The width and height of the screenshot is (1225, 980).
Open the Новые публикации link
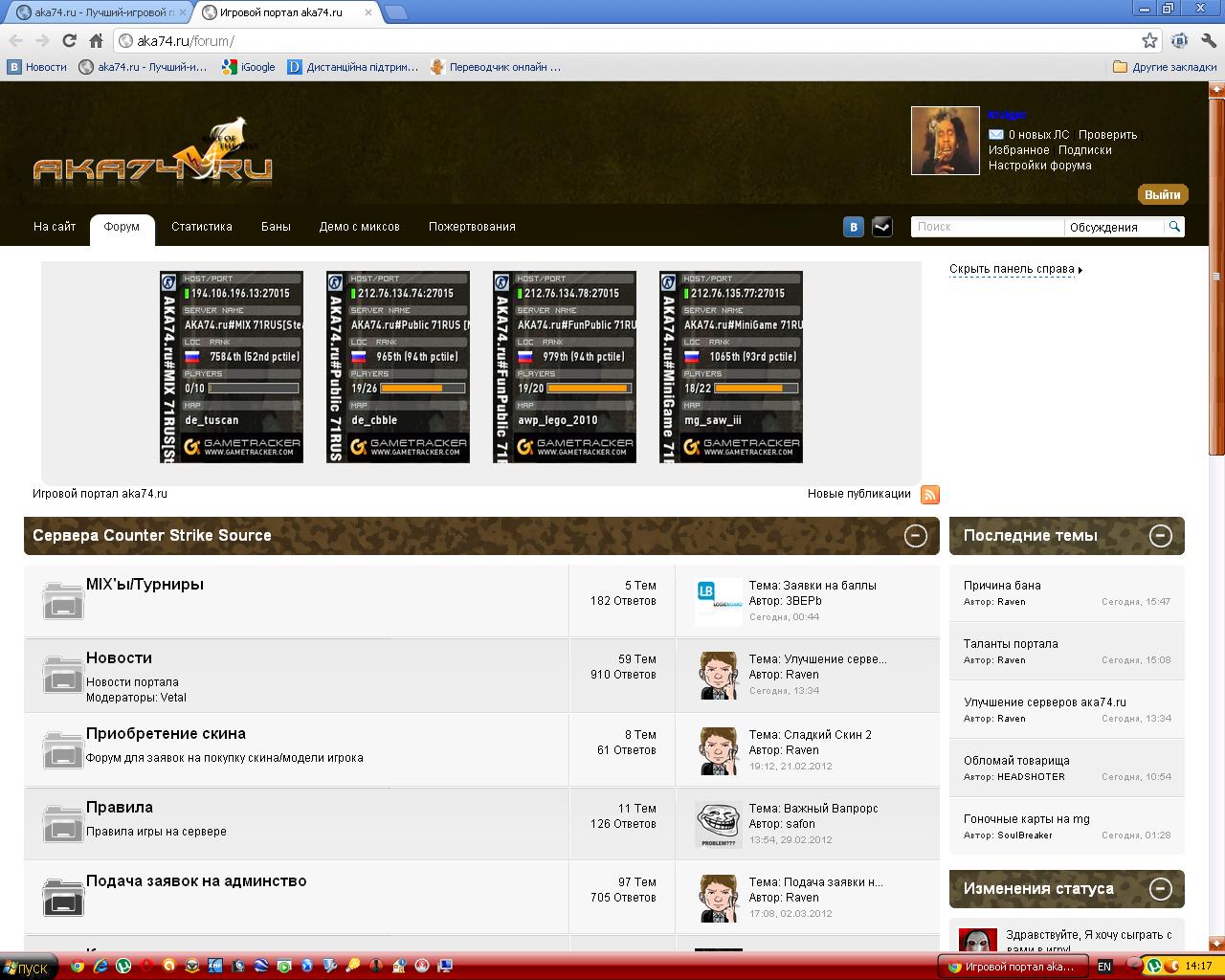[x=859, y=494]
